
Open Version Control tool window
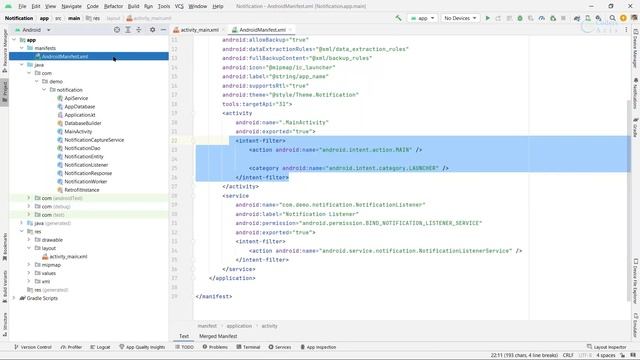(33, 347)
